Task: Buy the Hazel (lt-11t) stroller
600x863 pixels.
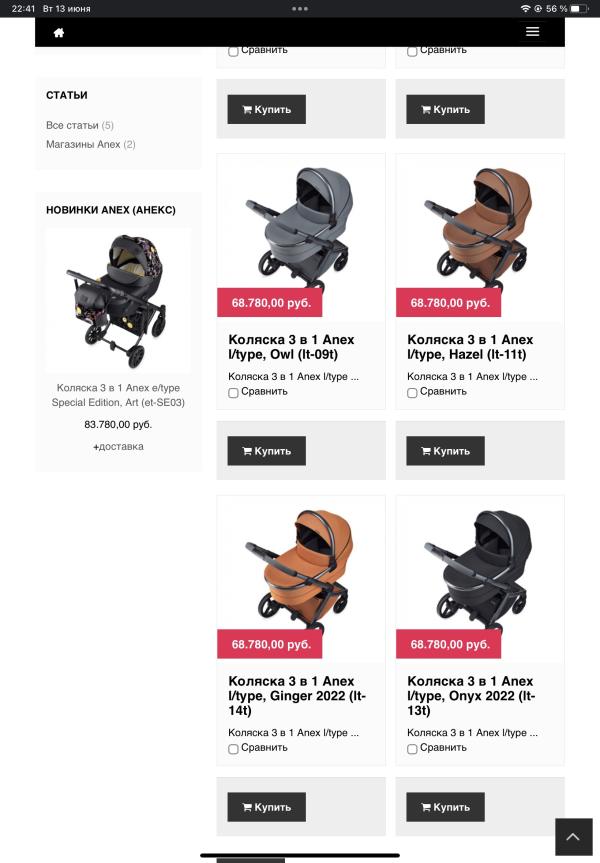Action: point(445,451)
